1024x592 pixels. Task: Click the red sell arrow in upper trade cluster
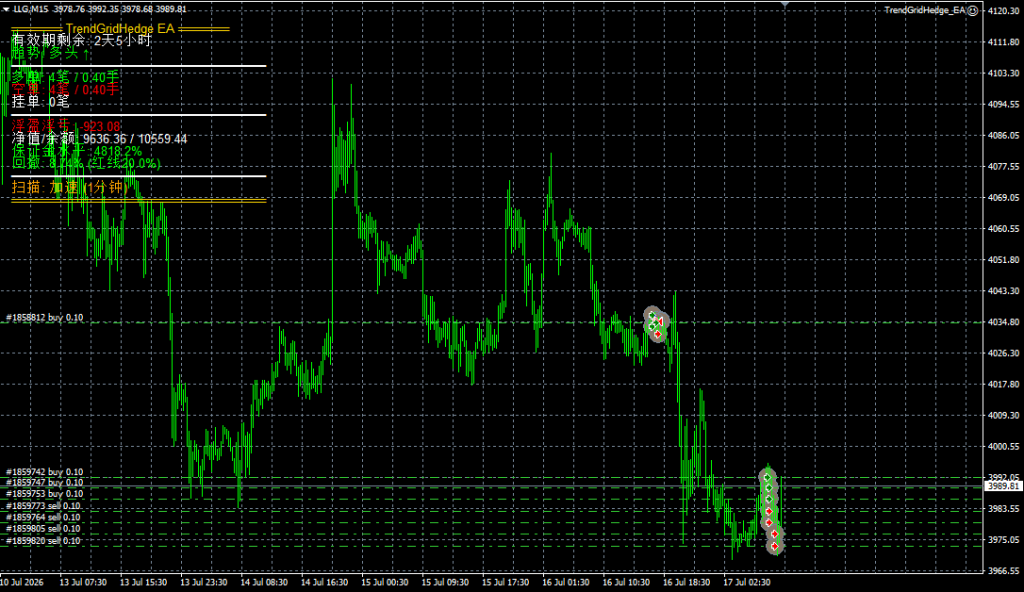(658, 334)
